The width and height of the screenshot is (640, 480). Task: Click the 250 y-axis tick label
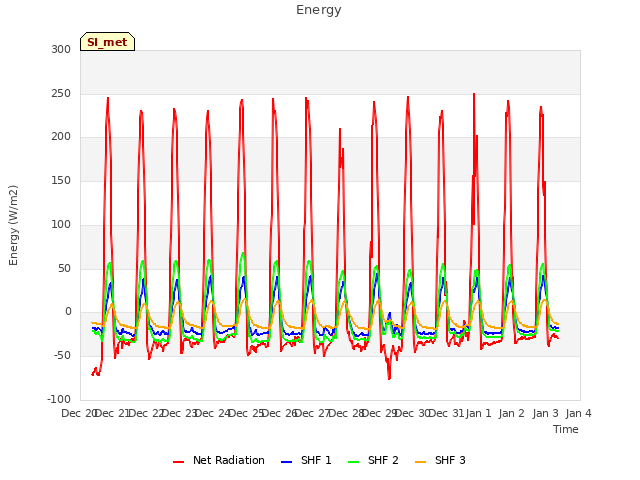click(61, 93)
